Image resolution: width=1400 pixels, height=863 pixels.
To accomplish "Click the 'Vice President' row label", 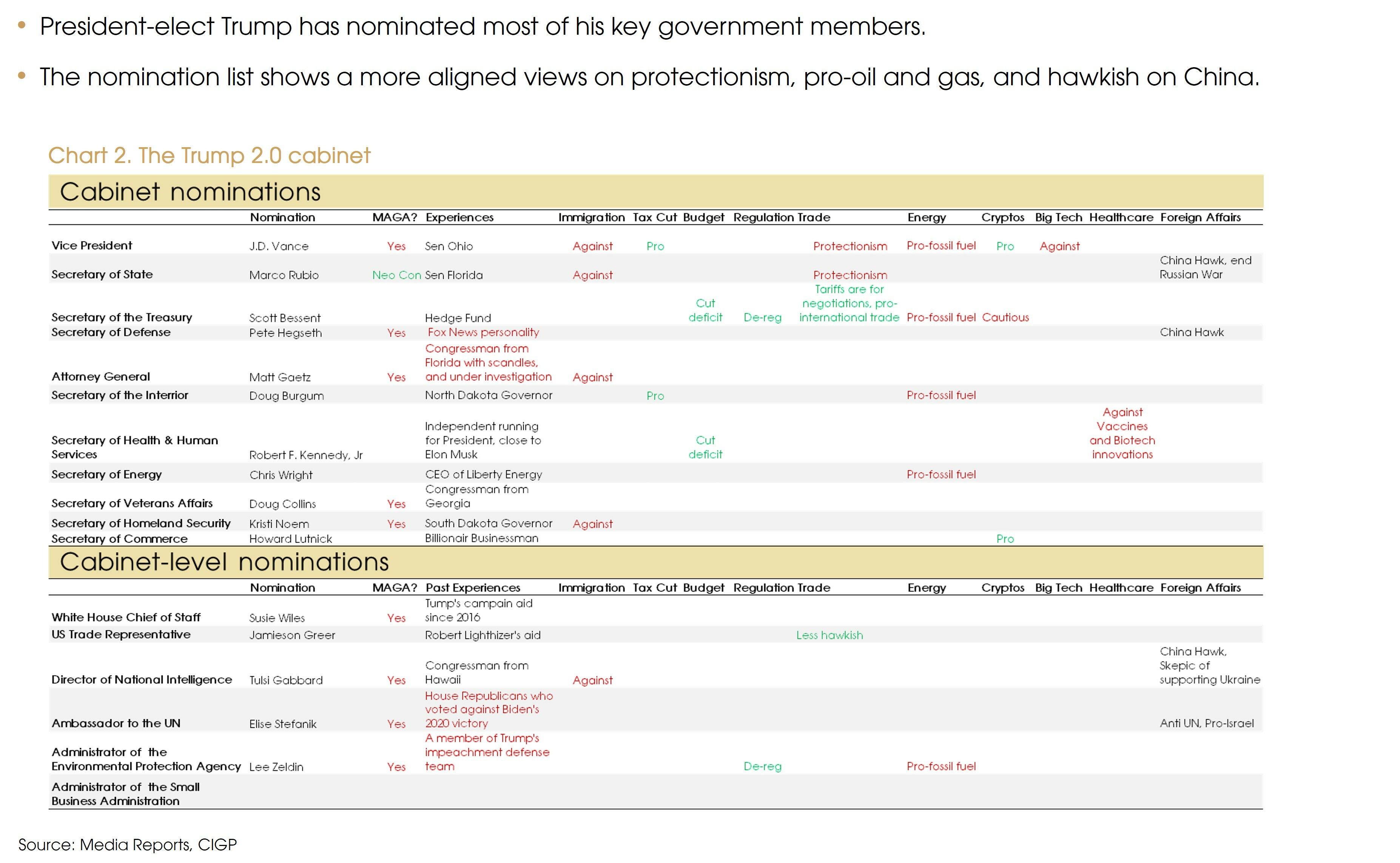I will (x=91, y=245).
